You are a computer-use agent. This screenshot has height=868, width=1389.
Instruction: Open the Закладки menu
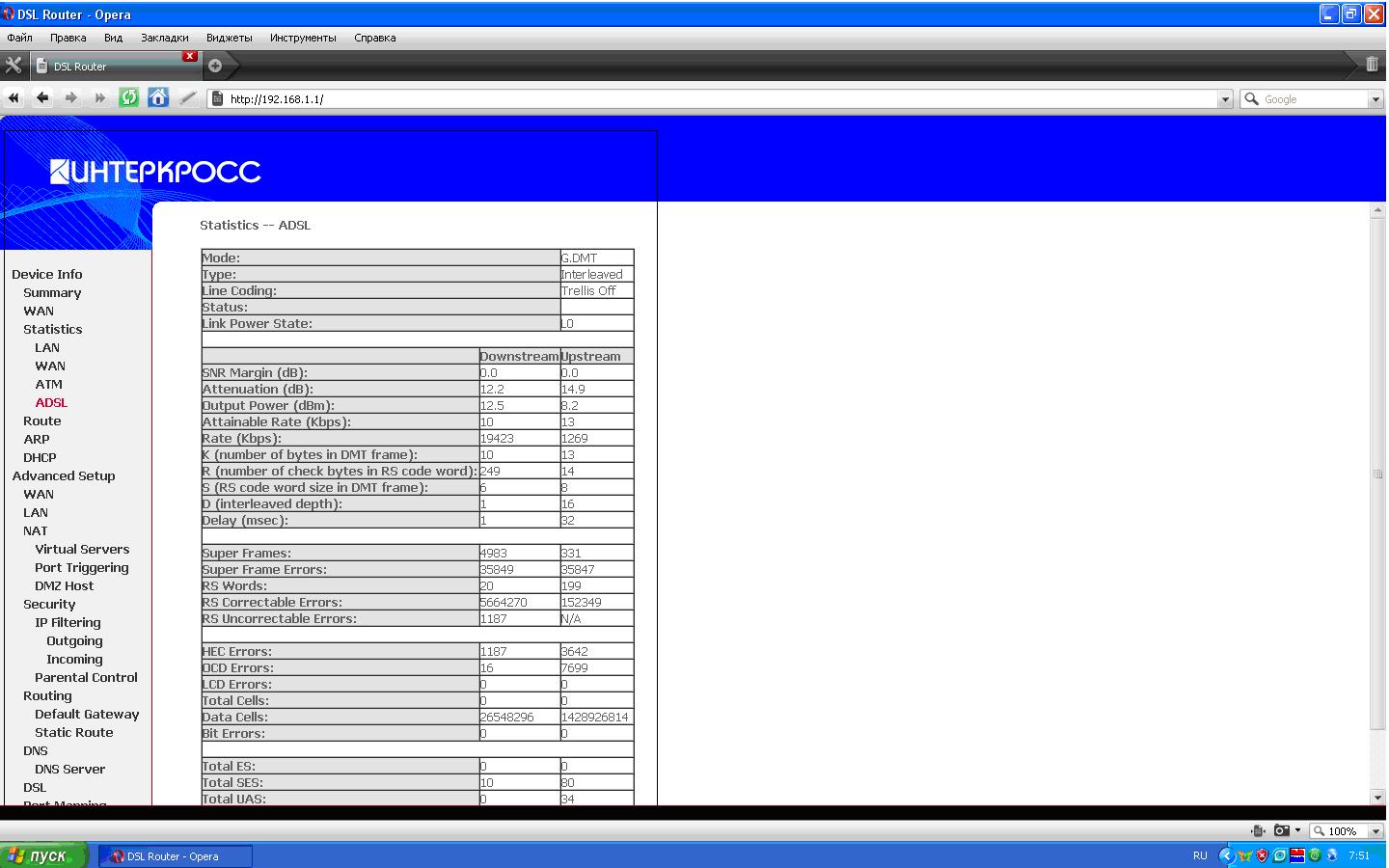165,38
